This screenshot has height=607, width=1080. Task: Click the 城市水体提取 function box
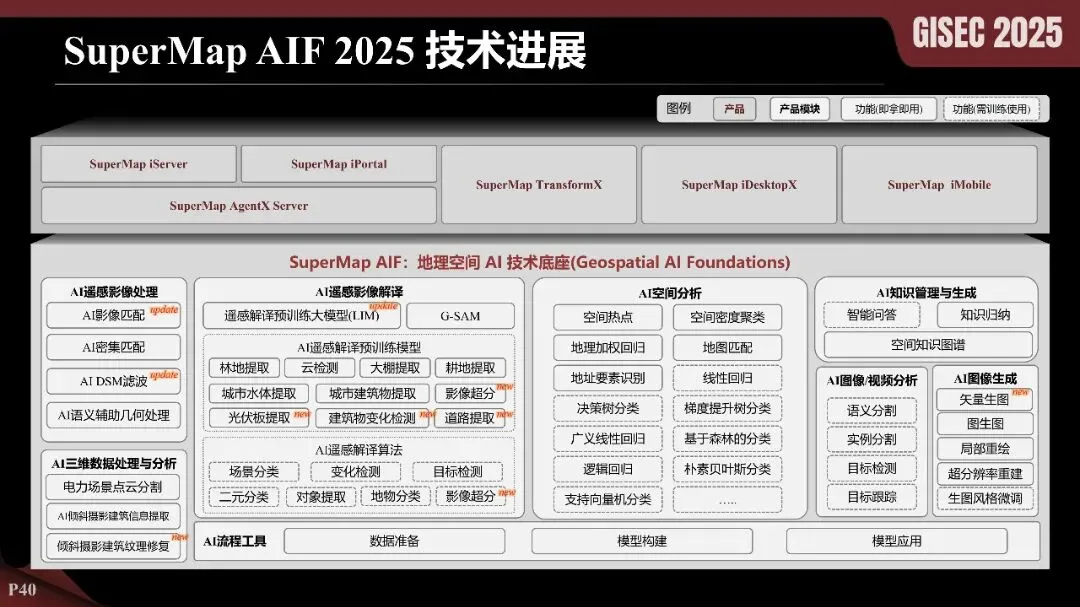click(258, 393)
